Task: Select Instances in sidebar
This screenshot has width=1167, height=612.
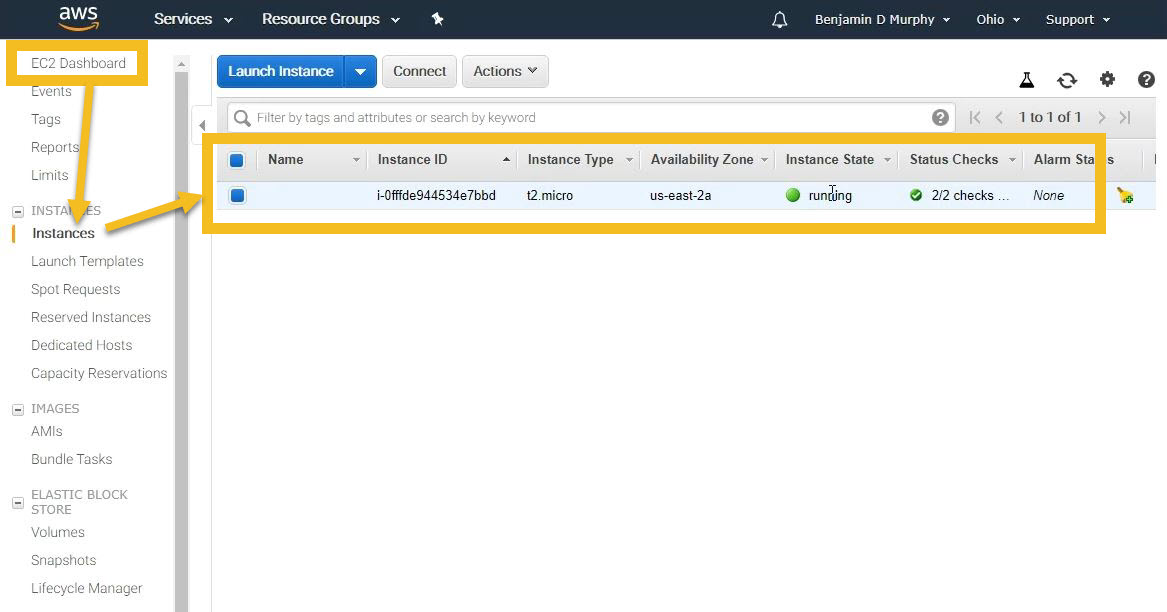Action: tap(63, 233)
